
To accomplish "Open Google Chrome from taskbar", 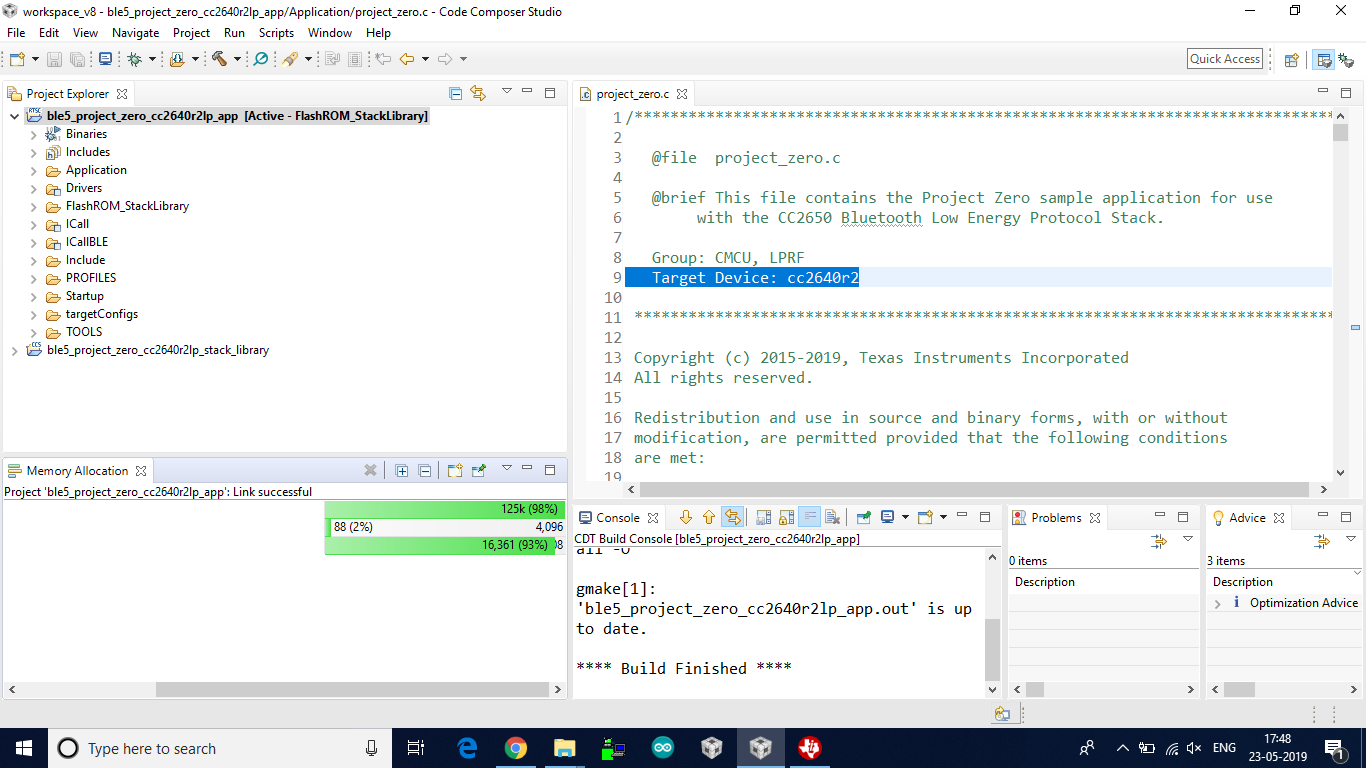I will click(515, 748).
